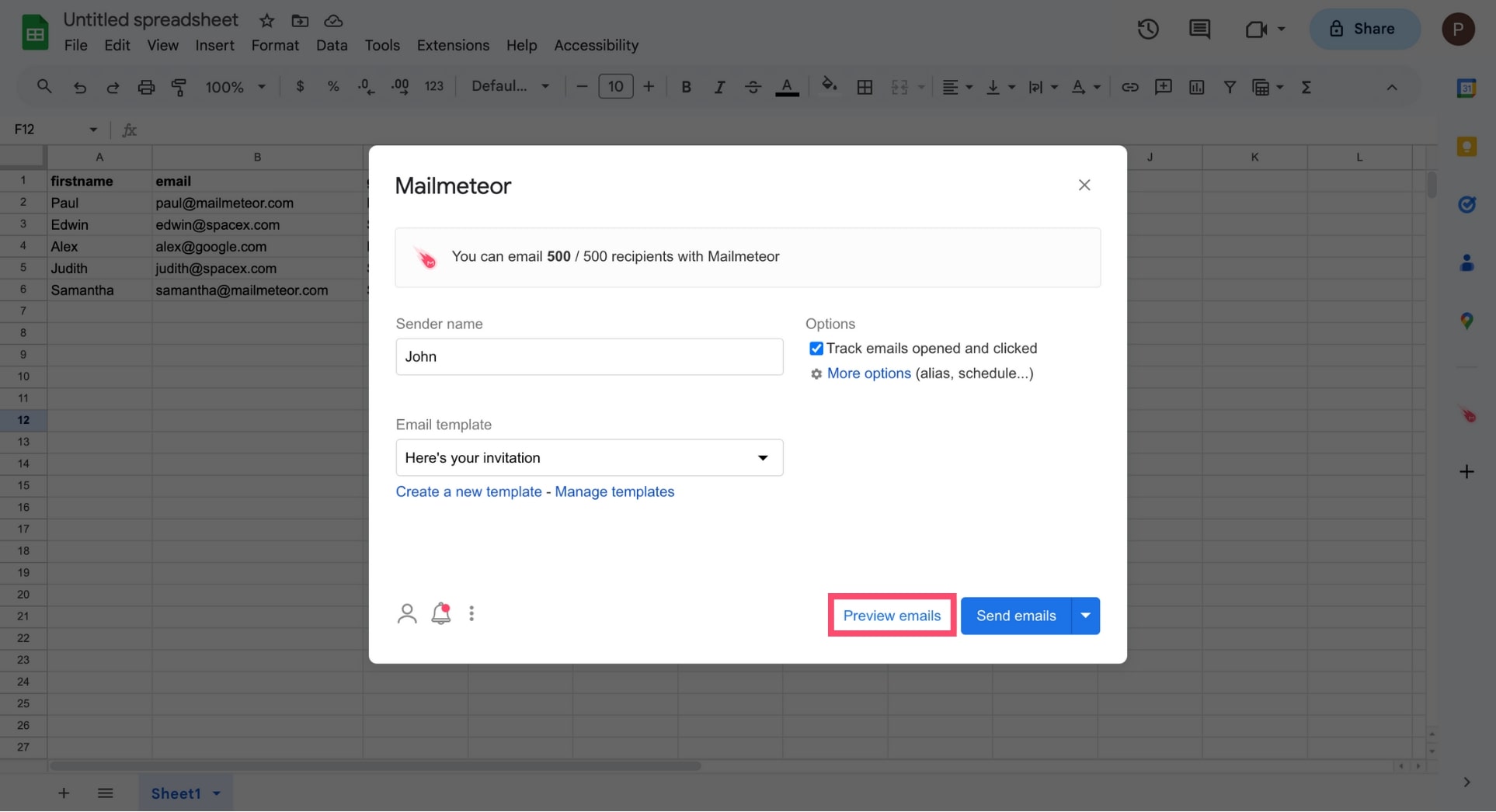
Task: Click the Undo icon
Action: [79, 87]
